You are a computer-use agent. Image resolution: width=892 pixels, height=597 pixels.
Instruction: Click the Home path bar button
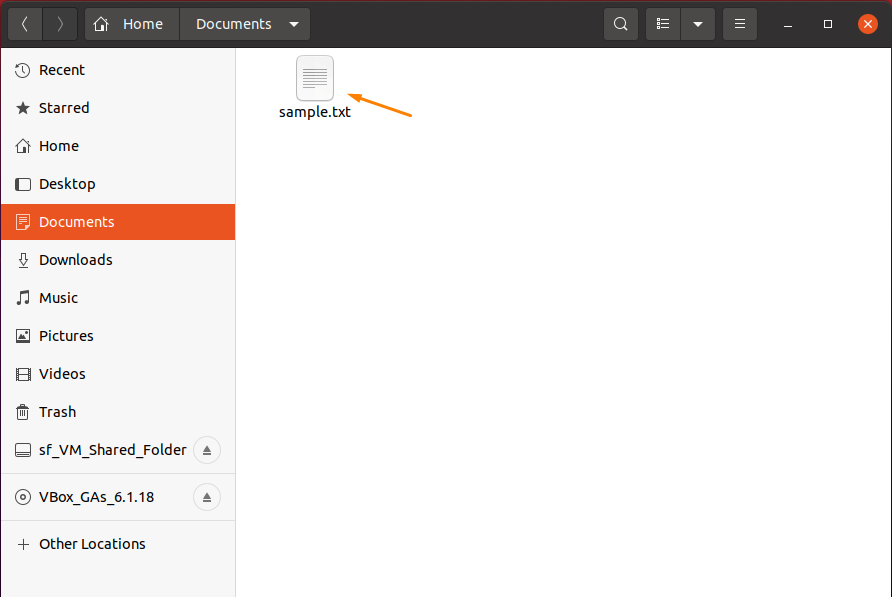pos(132,24)
